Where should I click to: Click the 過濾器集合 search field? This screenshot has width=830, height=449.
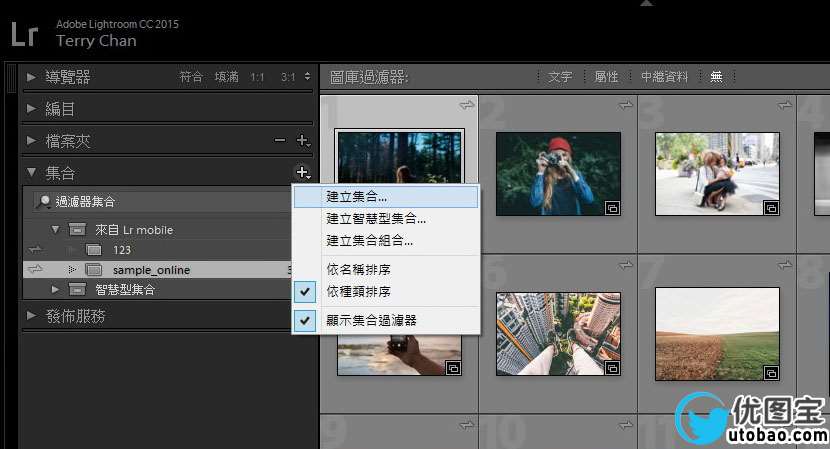(x=162, y=201)
